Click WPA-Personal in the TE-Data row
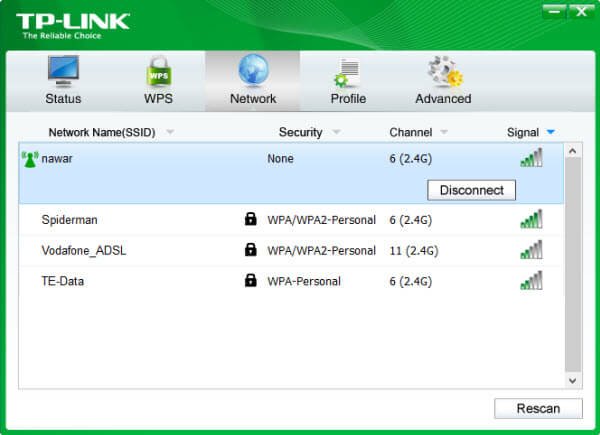 tap(304, 281)
